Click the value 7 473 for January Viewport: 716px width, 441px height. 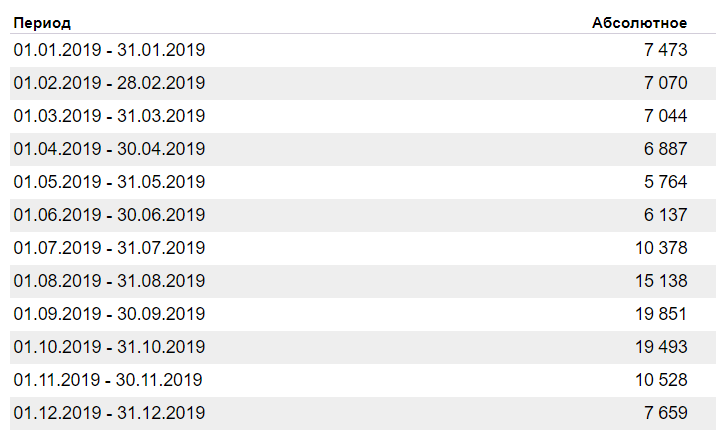click(x=666, y=49)
